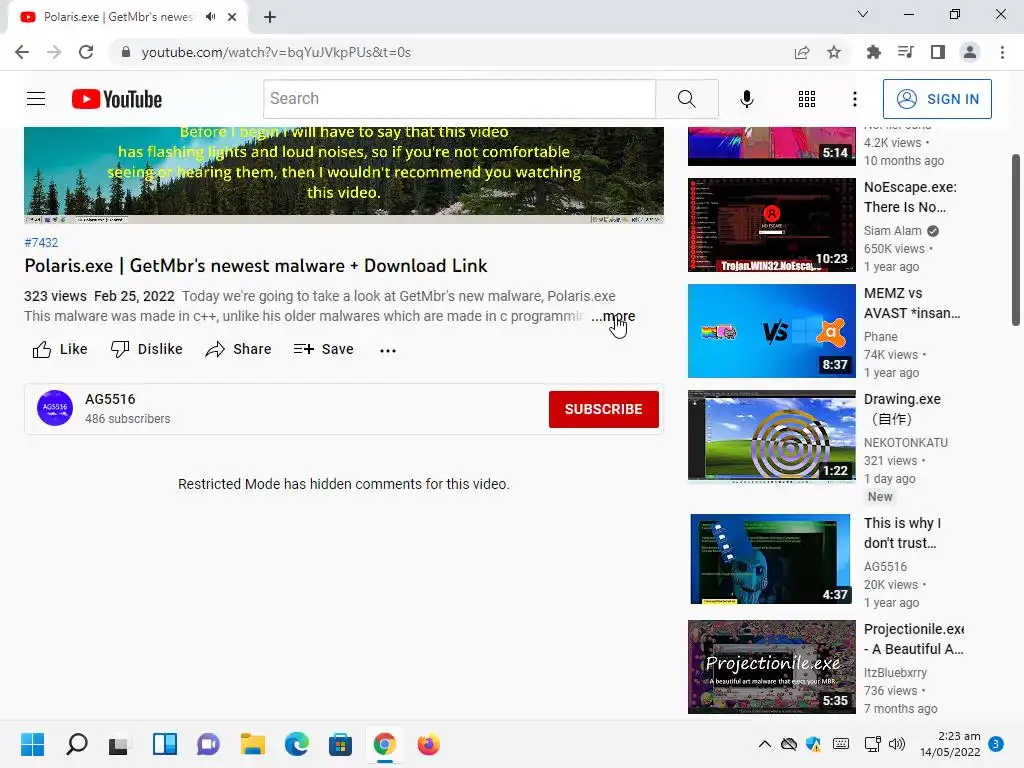Click the #7432 hashtag link
This screenshot has width=1024, height=768.
tap(41, 242)
